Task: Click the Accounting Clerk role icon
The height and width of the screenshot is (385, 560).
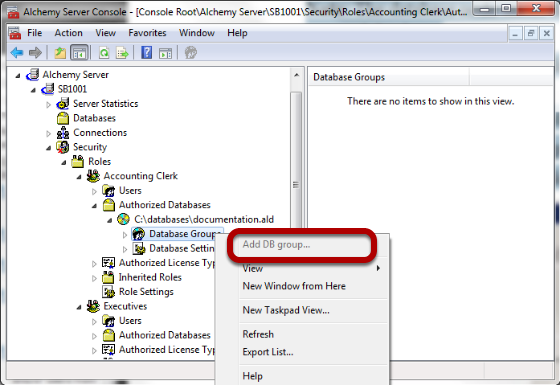Action: [93, 176]
